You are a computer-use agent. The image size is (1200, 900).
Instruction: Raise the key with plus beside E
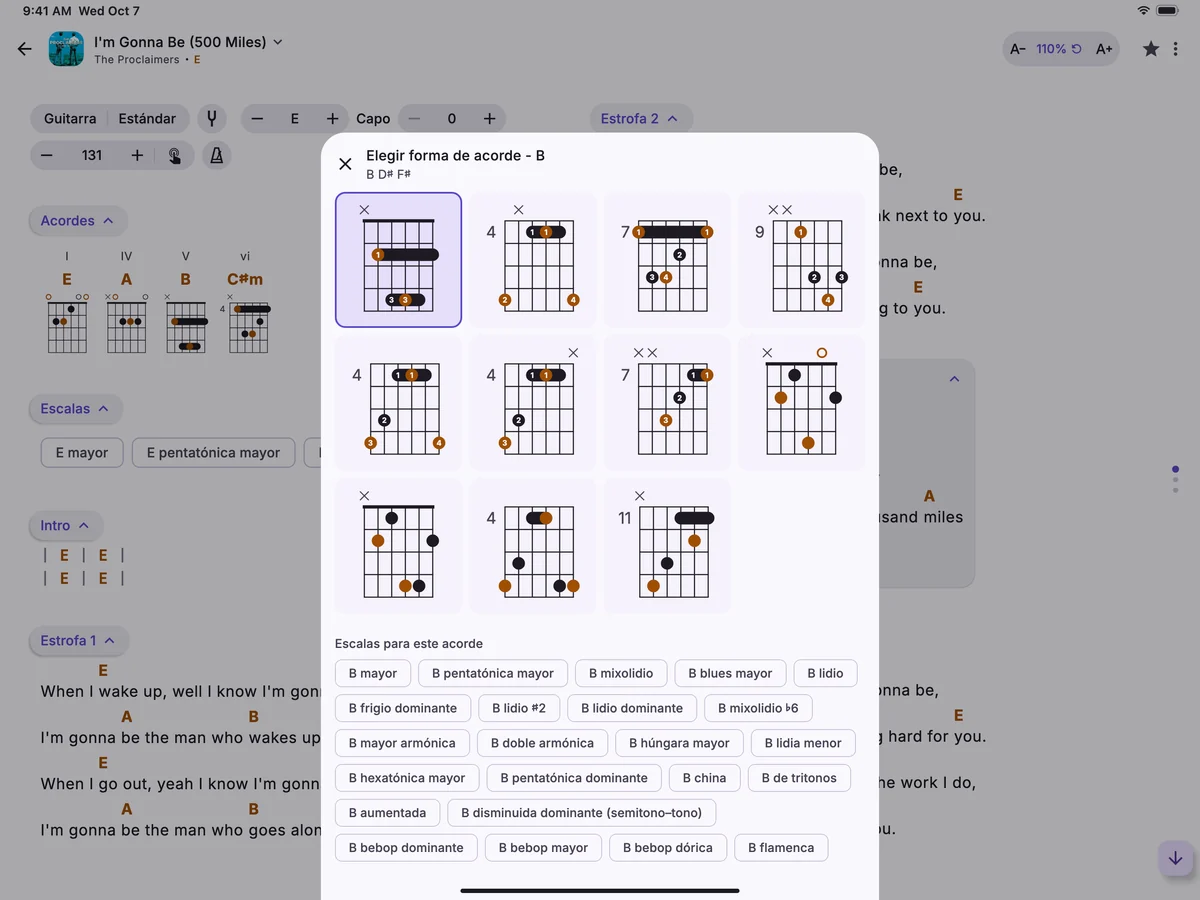tap(333, 119)
